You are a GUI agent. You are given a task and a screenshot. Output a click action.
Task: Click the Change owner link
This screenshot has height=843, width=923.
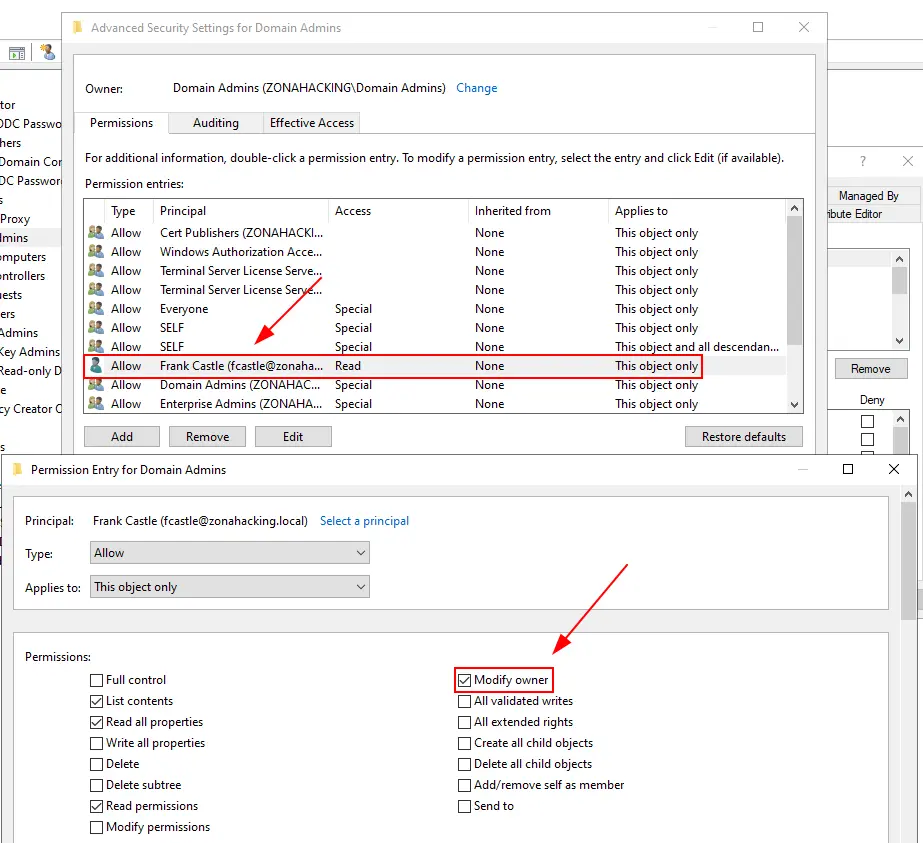coord(476,88)
